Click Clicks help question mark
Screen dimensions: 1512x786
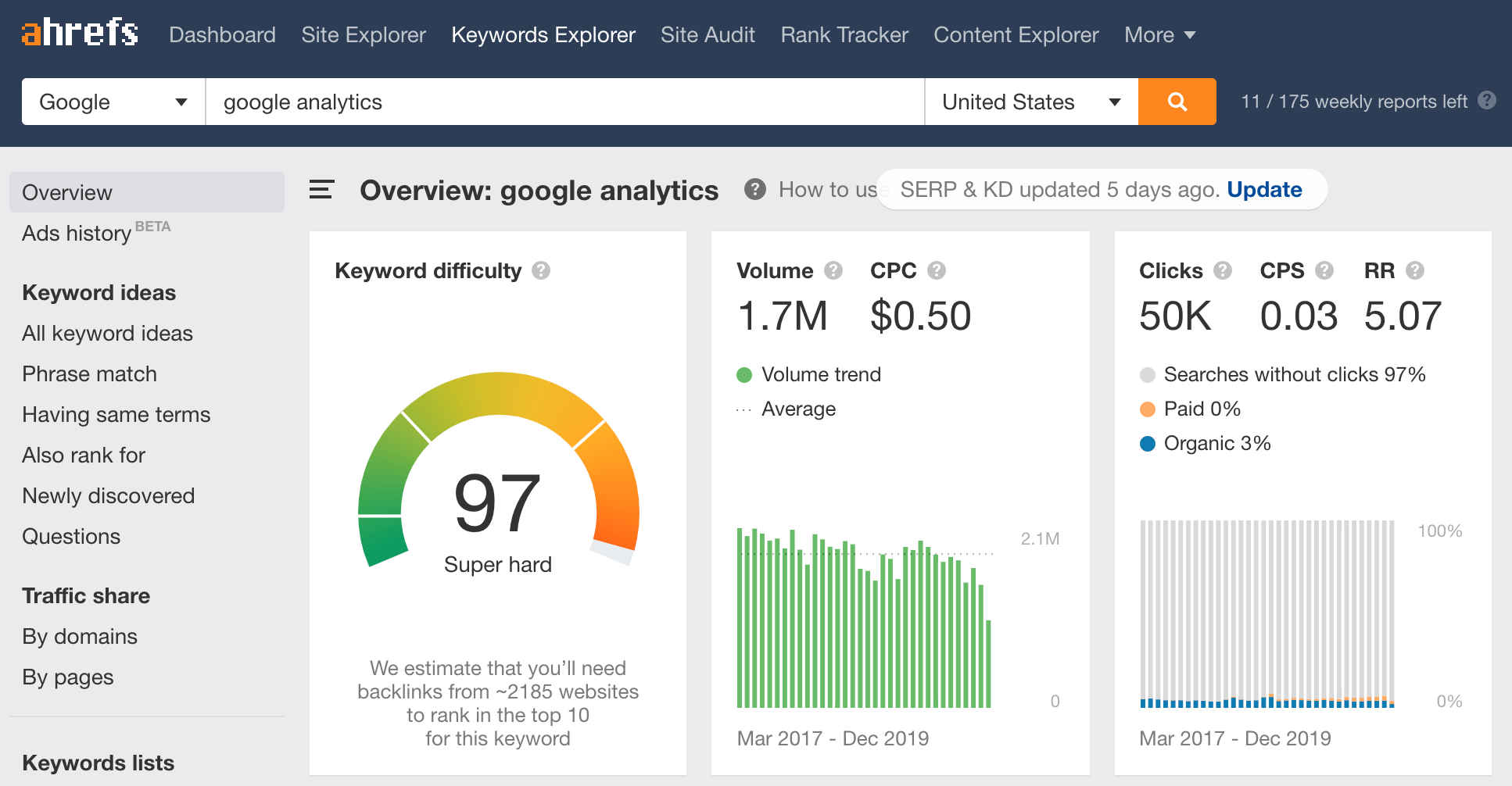(1223, 270)
